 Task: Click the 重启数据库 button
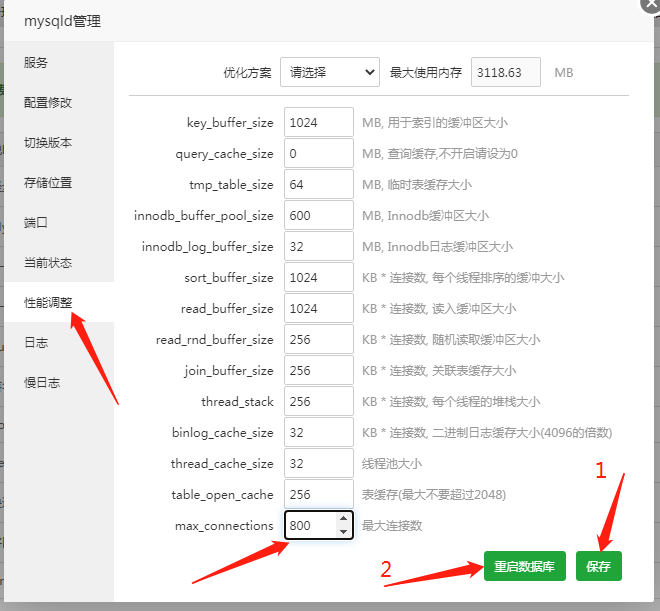[525, 566]
